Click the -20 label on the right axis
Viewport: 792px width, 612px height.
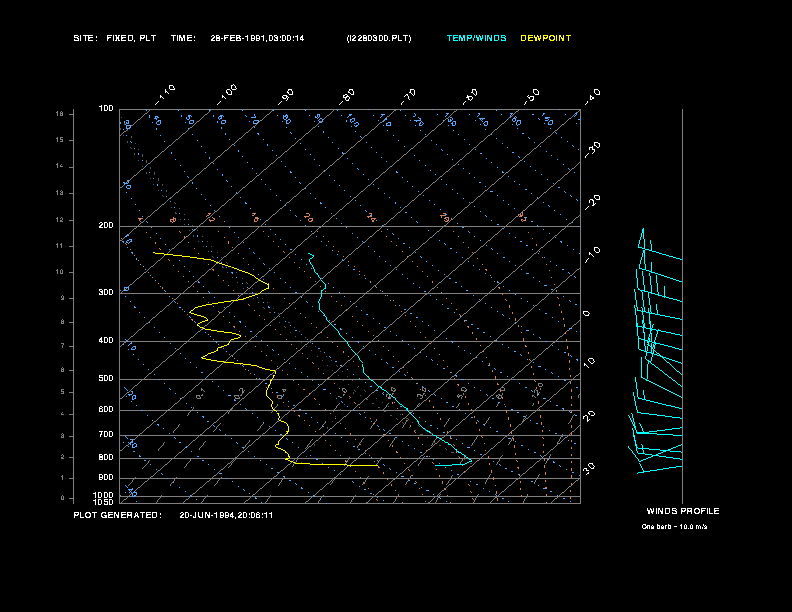pos(592,202)
